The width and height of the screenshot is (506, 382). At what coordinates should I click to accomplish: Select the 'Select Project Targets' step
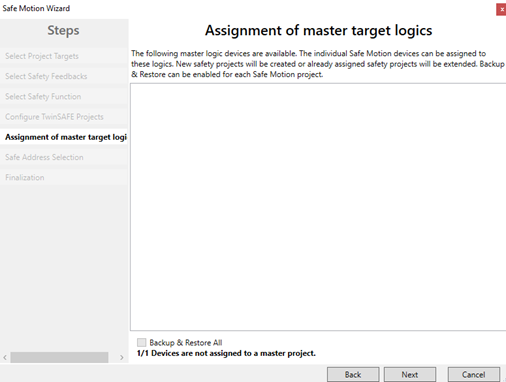(x=63, y=56)
